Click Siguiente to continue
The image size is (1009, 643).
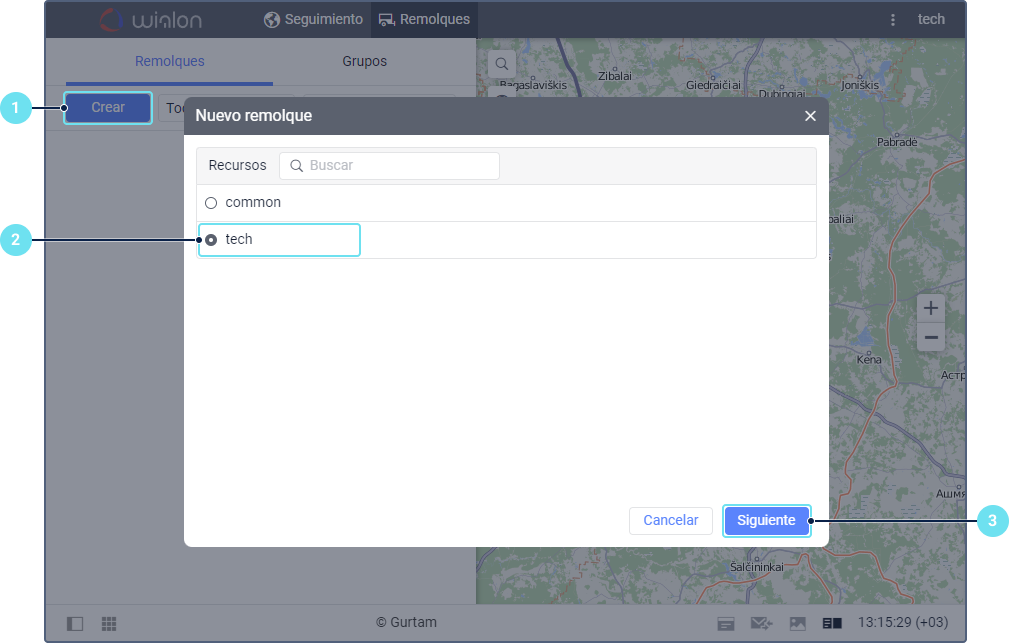766,521
